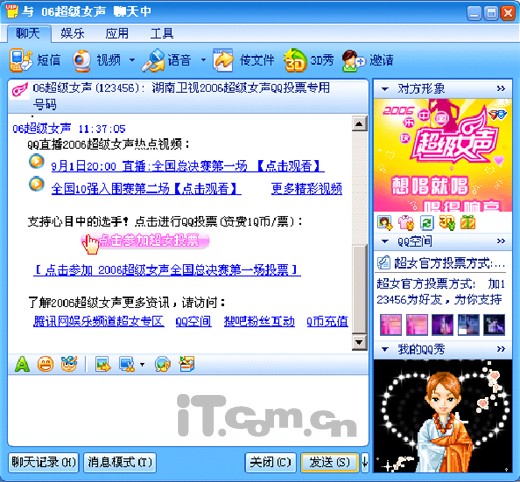Open the first QQ空间 photo thumbnail
This screenshot has width=520, height=482.
pos(391,324)
